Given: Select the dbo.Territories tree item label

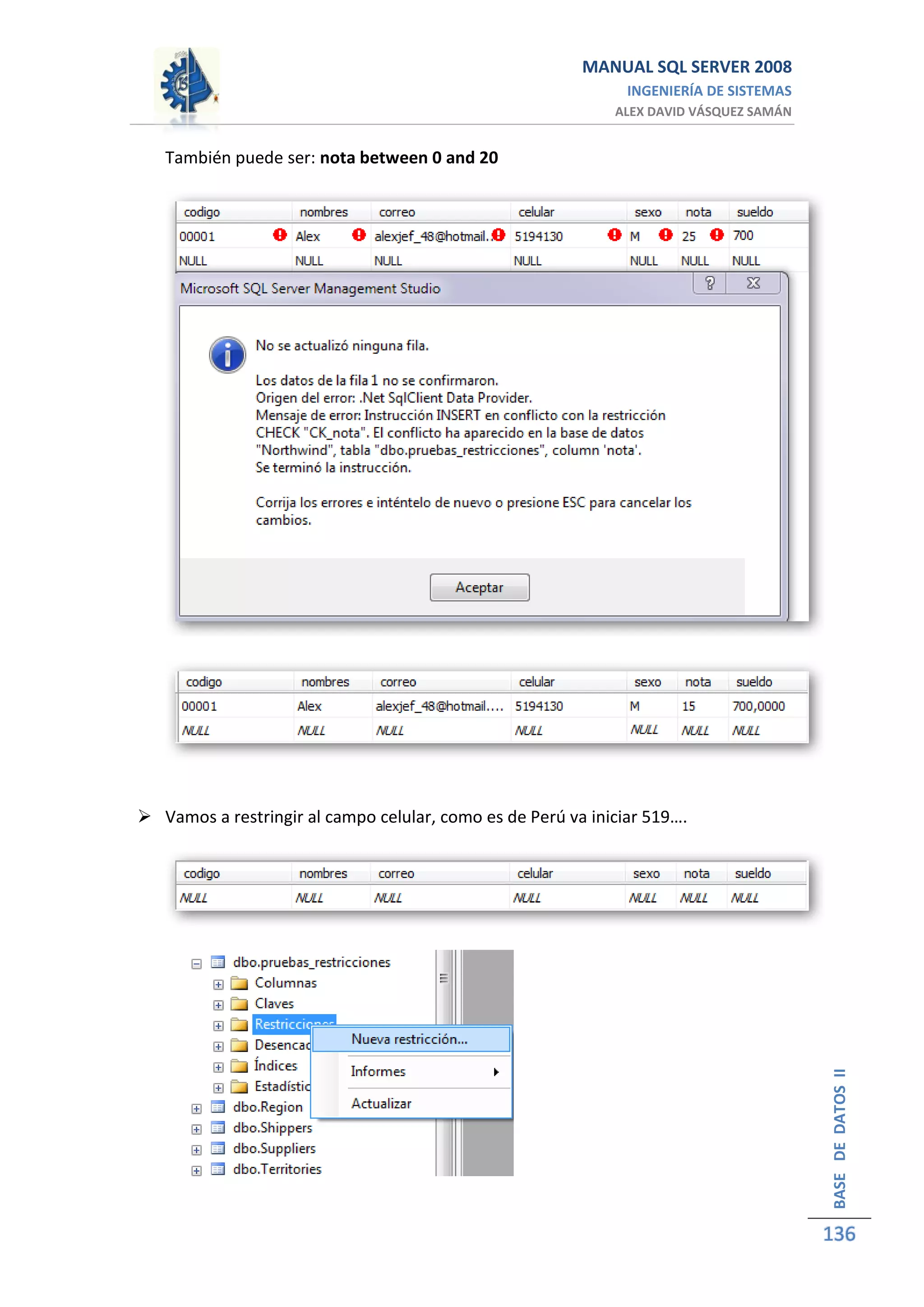Looking at the screenshot, I should click(x=277, y=1169).
